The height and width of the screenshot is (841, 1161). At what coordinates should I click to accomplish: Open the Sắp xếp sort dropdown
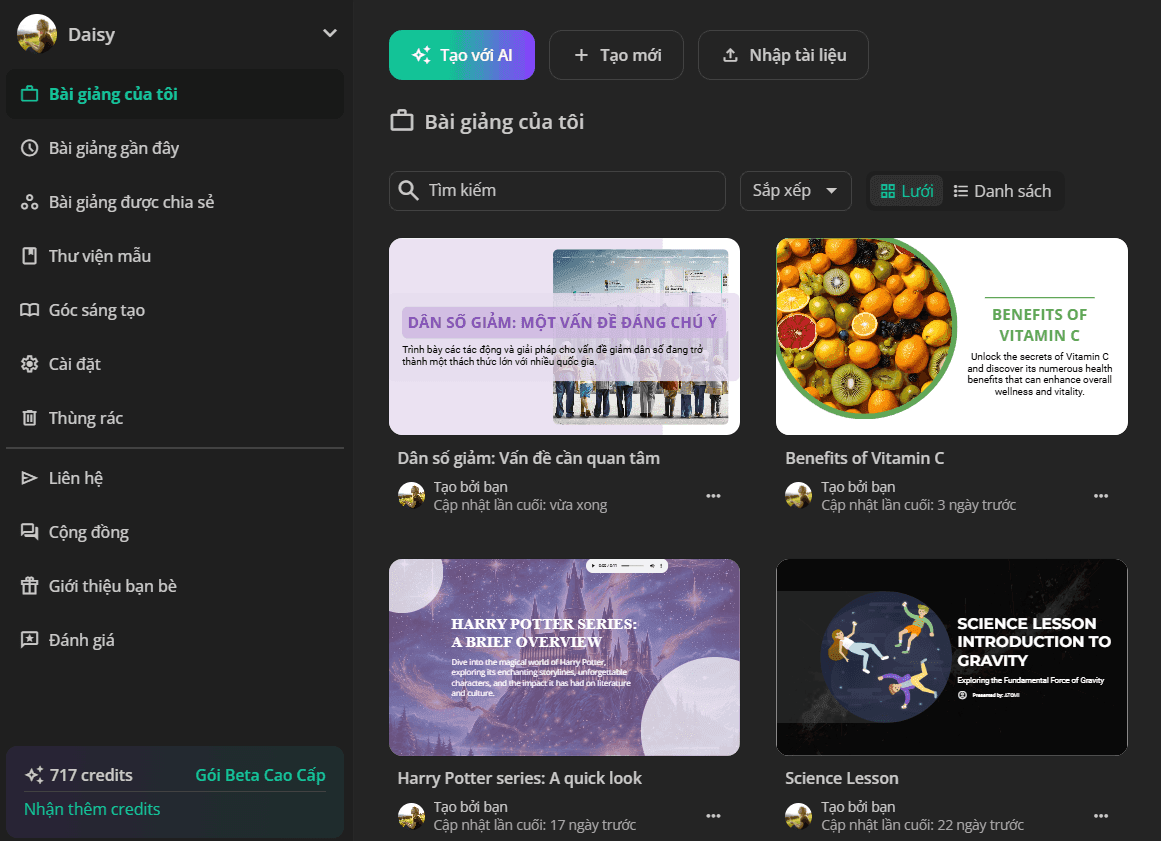795,191
